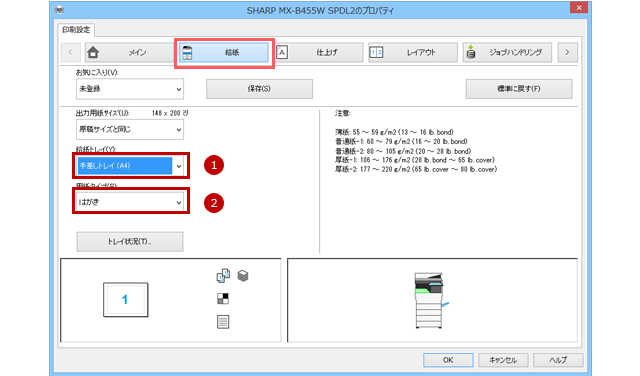Click the printer icon in title bar
This screenshot has height=376, width=640.
point(59,10)
